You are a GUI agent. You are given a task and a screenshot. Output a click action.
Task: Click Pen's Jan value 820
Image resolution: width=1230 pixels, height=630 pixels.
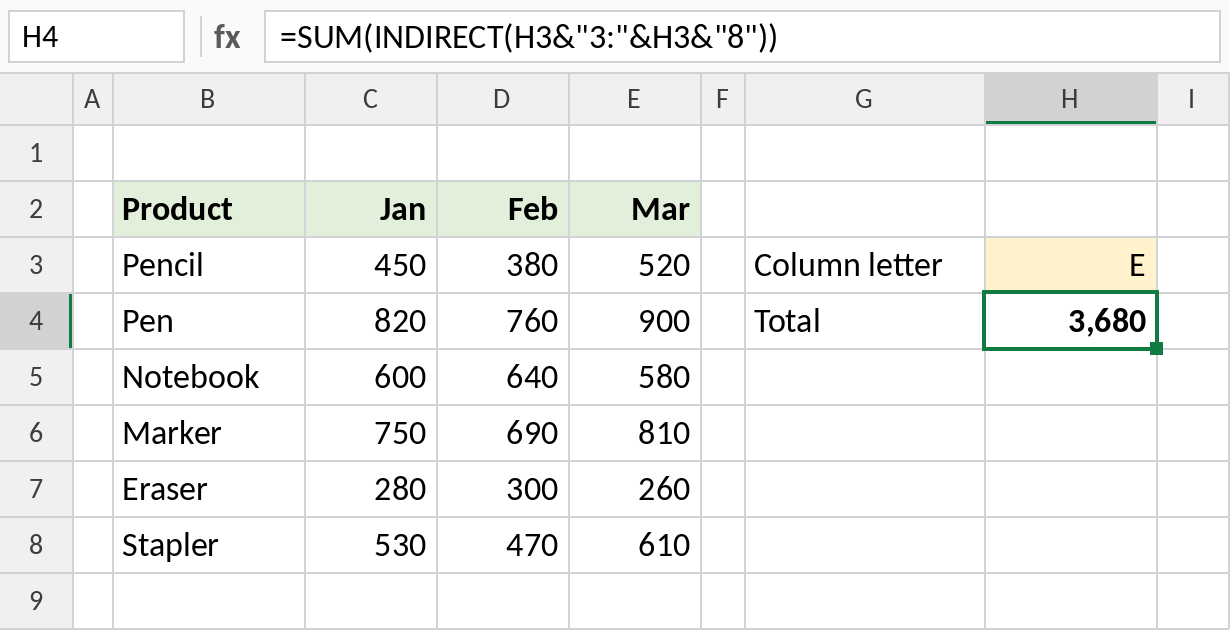(371, 321)
